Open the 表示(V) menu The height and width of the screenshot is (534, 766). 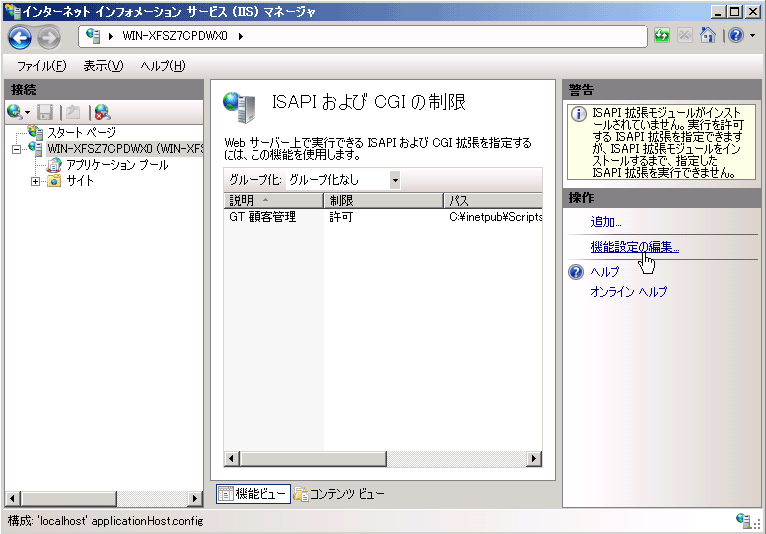tap(103, 66)
